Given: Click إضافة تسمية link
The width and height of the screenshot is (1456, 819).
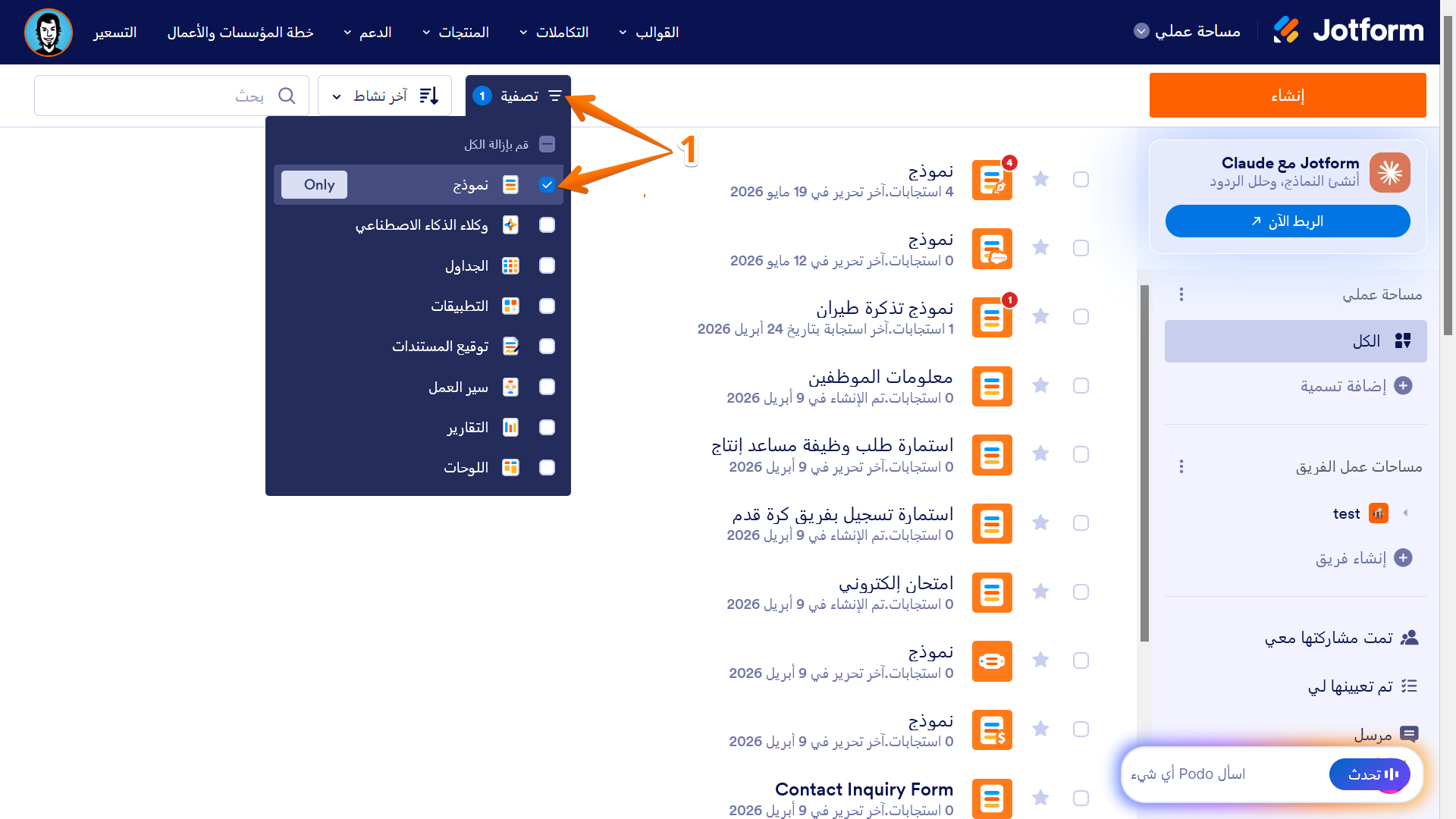Looking at the screenshot, I should (x=1343, y=386).
